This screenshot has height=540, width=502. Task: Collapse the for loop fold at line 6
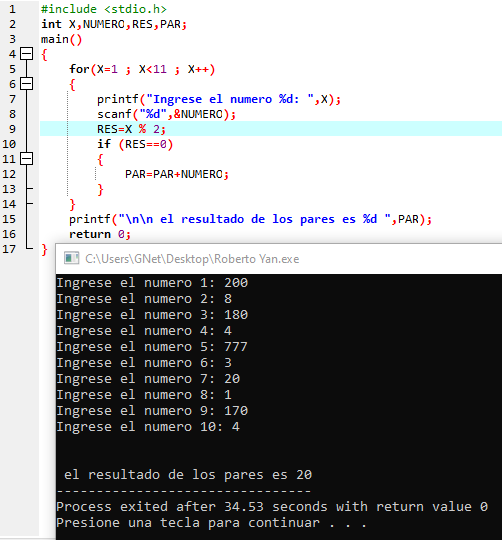(x=27, y=84)
